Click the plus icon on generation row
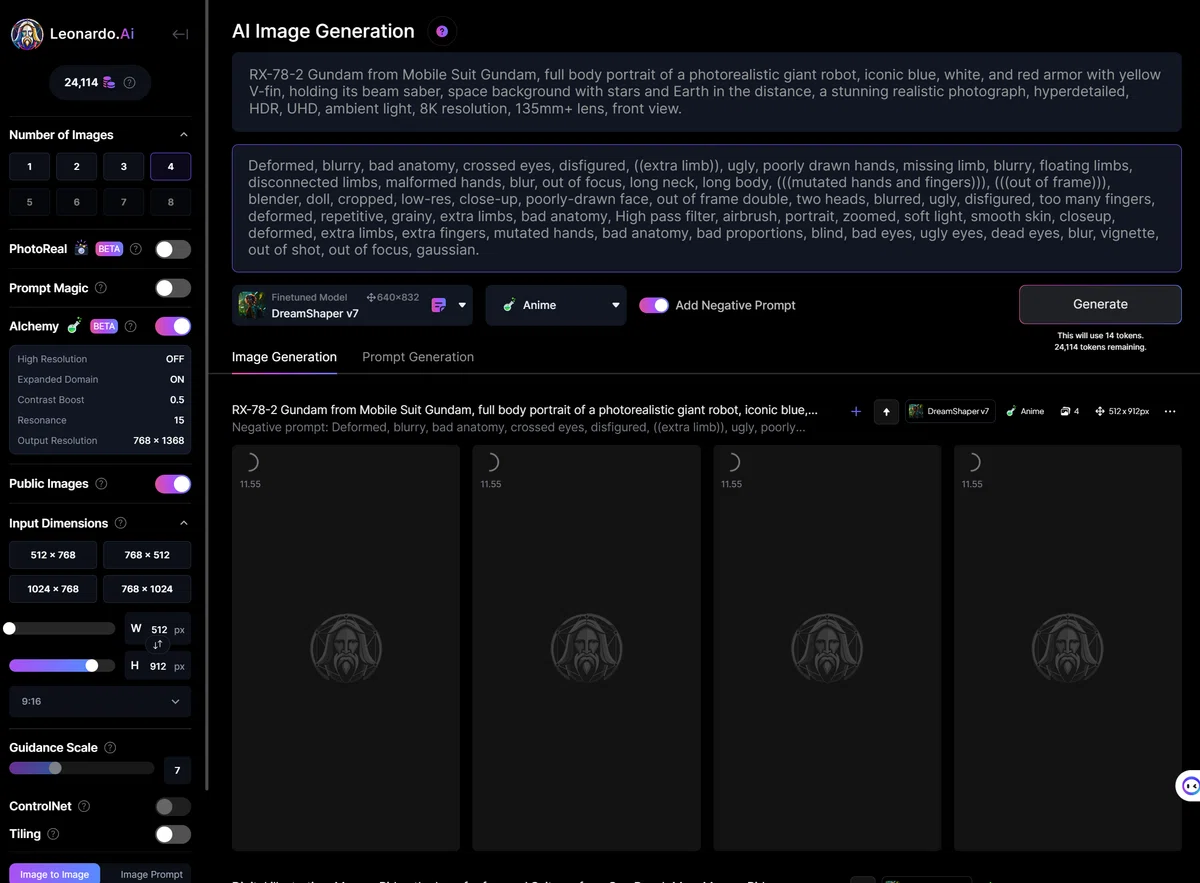 pos(856,411)
